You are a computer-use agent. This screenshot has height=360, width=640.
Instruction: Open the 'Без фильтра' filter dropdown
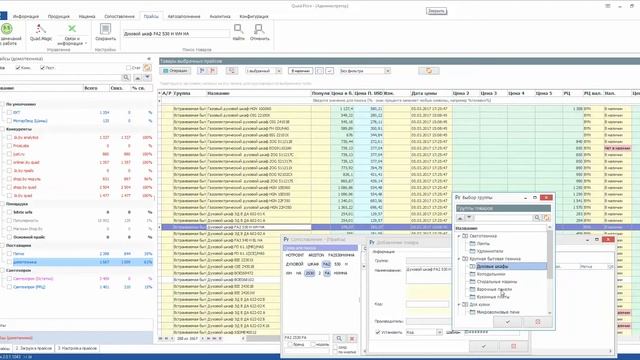point(387,71)
